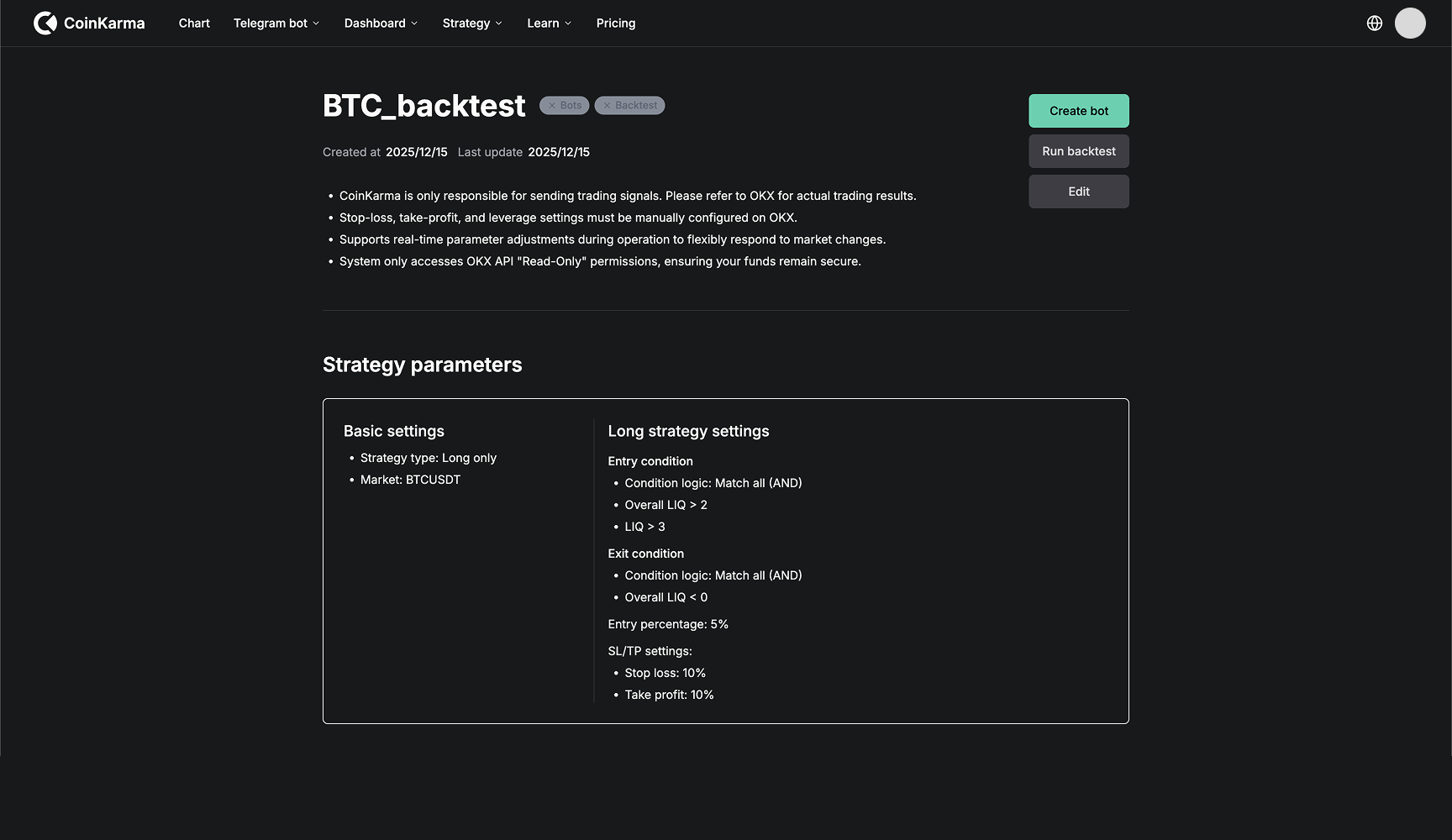Screen dimensions: 1452x840
Task: Open the Pricing page
Action: coord(616,24)
